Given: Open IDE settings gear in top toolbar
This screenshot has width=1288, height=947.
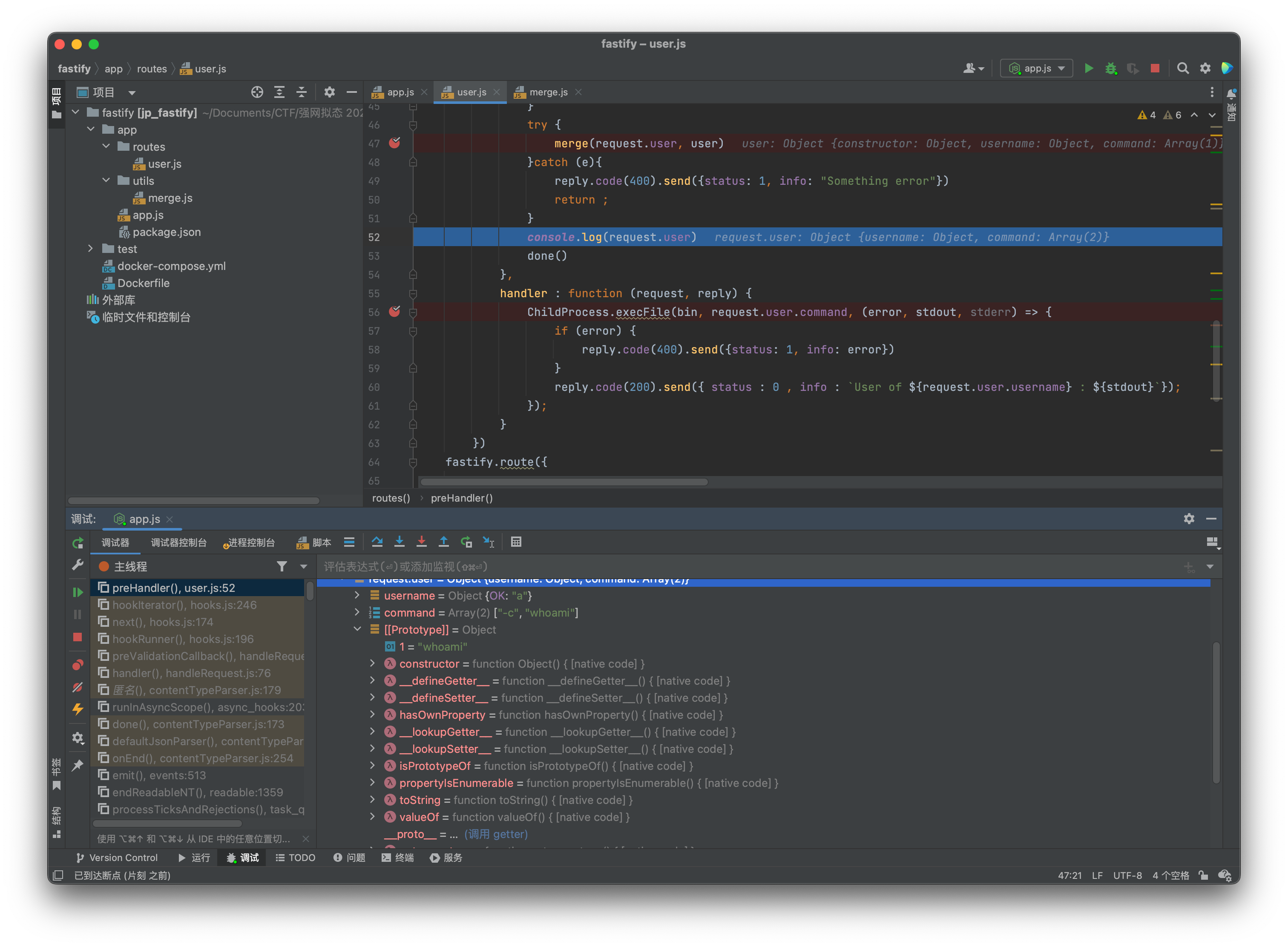Looking at the screenshot, I should tap(1205, 68).
